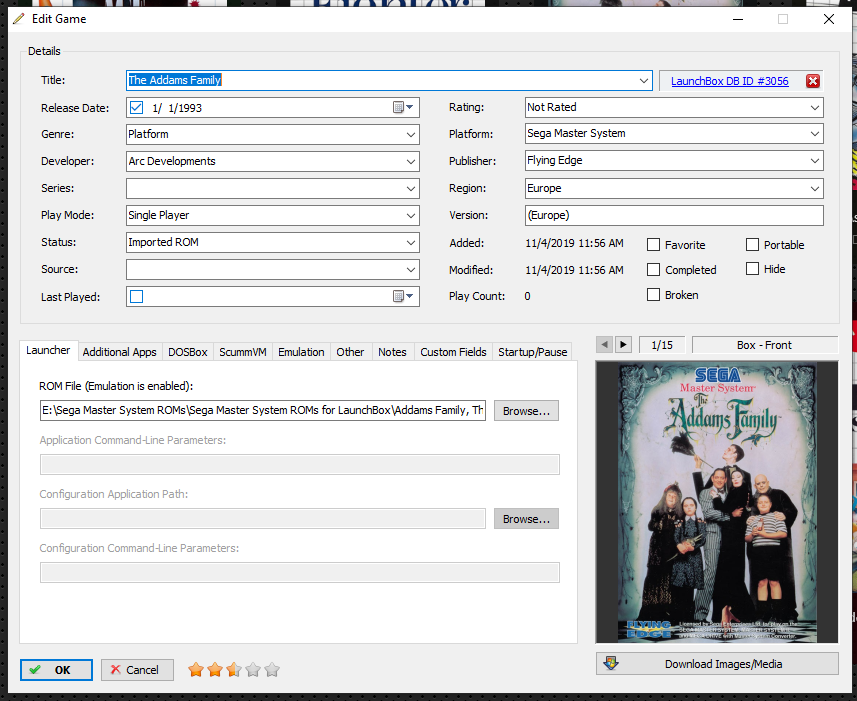Open the Status dropdown
The width and height of the screenshot is (857, 701).
(411, 243)
